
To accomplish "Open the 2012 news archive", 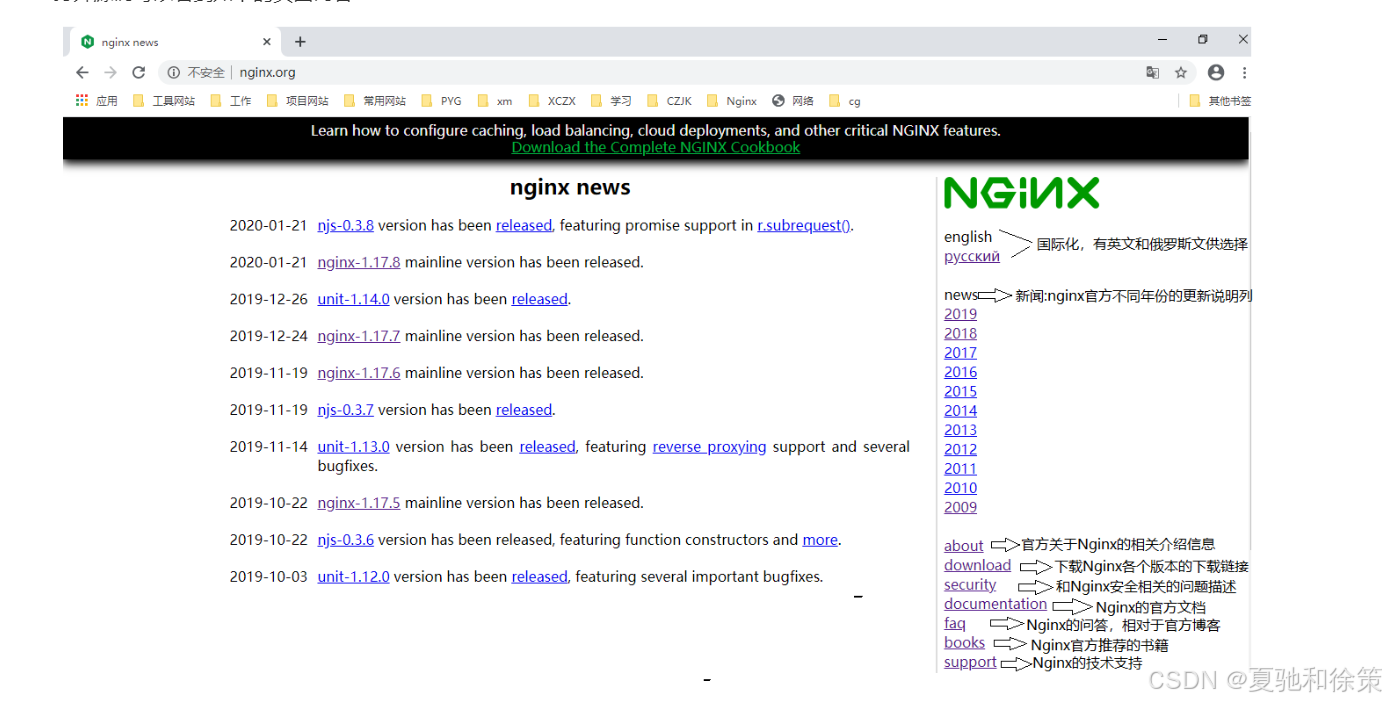I will (x=960, y=450).
